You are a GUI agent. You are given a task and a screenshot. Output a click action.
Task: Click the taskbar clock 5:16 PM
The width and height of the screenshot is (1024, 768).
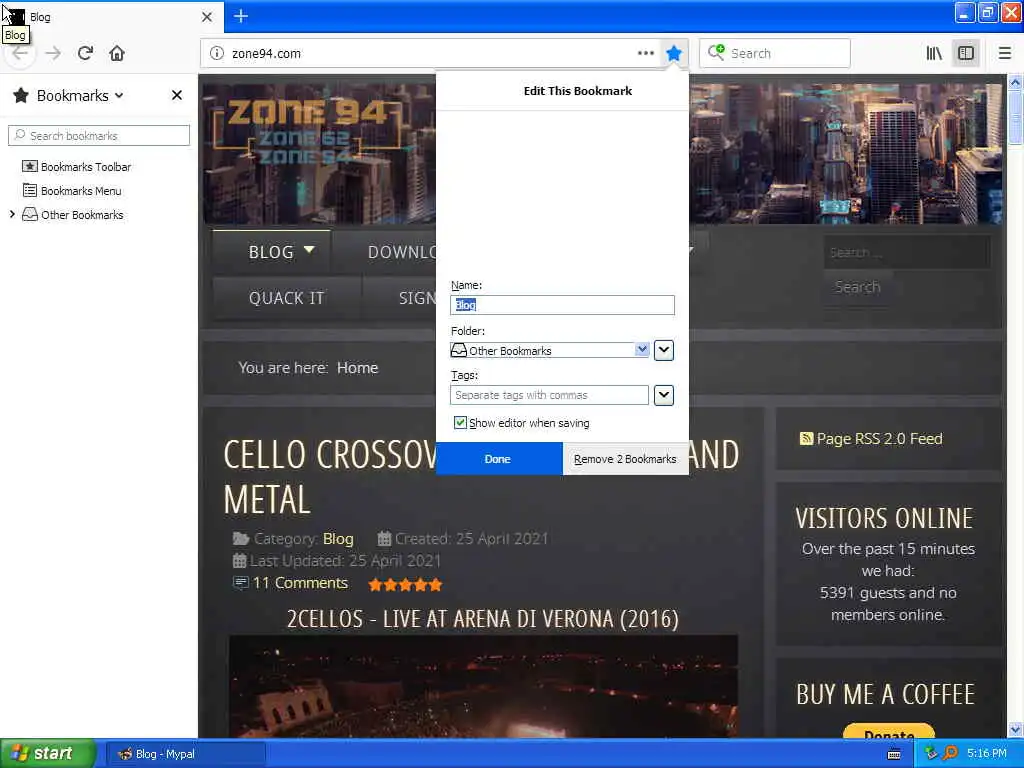[x=986, y=754]
